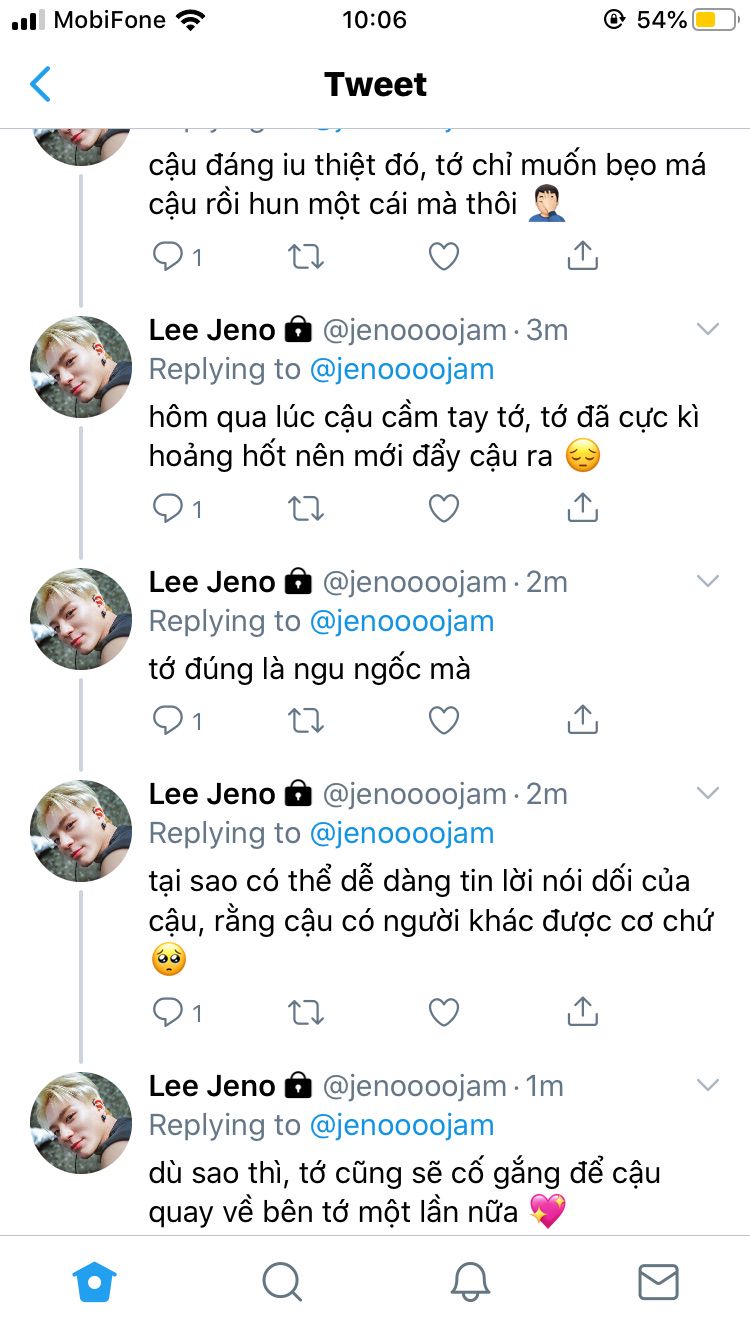Open the Lee Jeno name on the 1m tweet
The width and height of the screenshot is (750, 1334).
pos(212,1085)
